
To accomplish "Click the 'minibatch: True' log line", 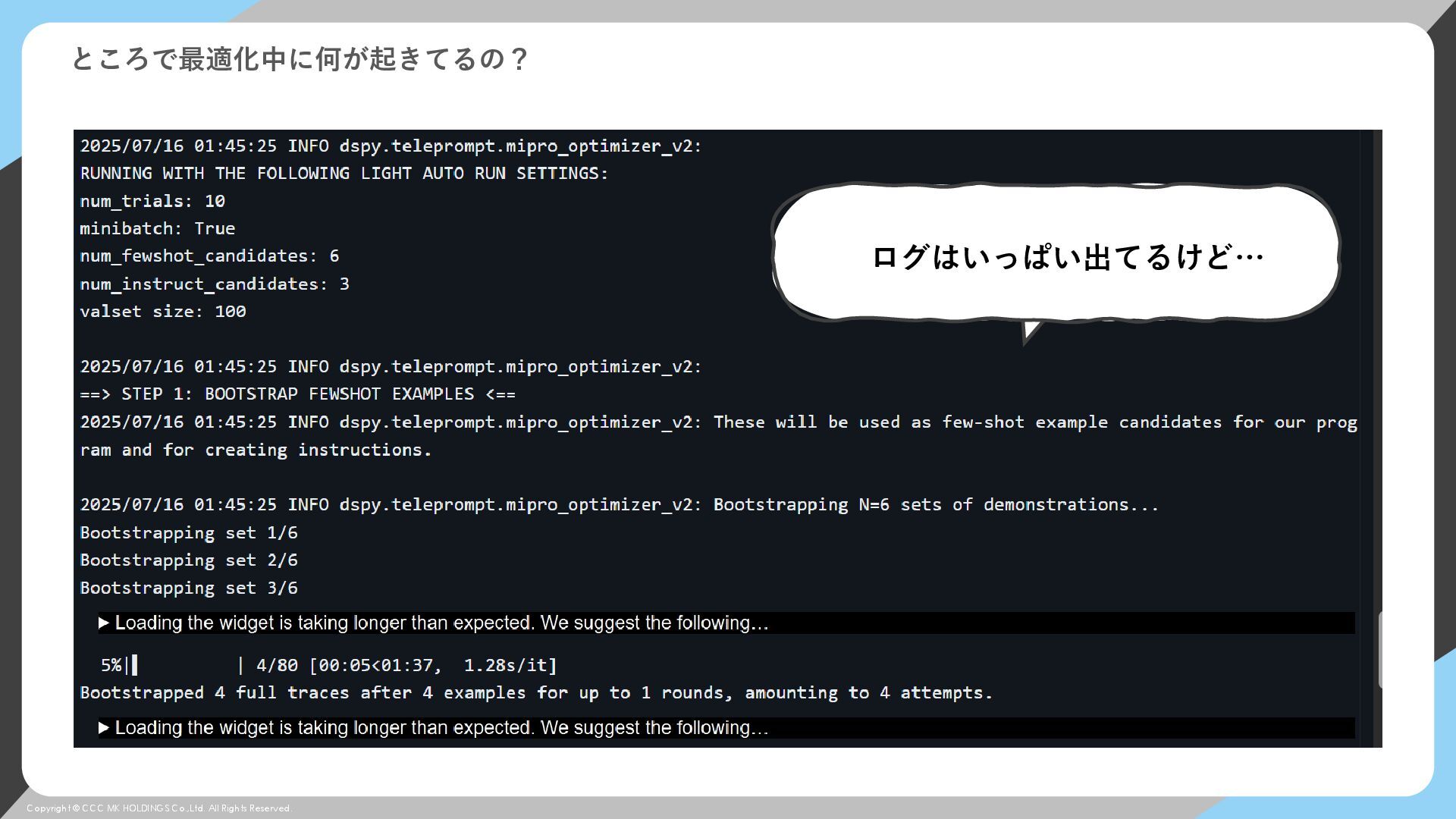I will click(158, 228).
